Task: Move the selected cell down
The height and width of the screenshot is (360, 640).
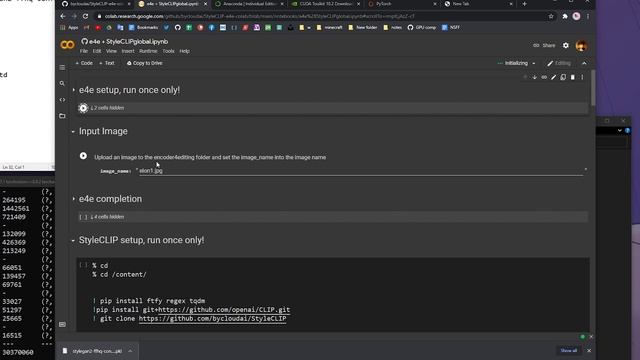Action: point(534,77)
